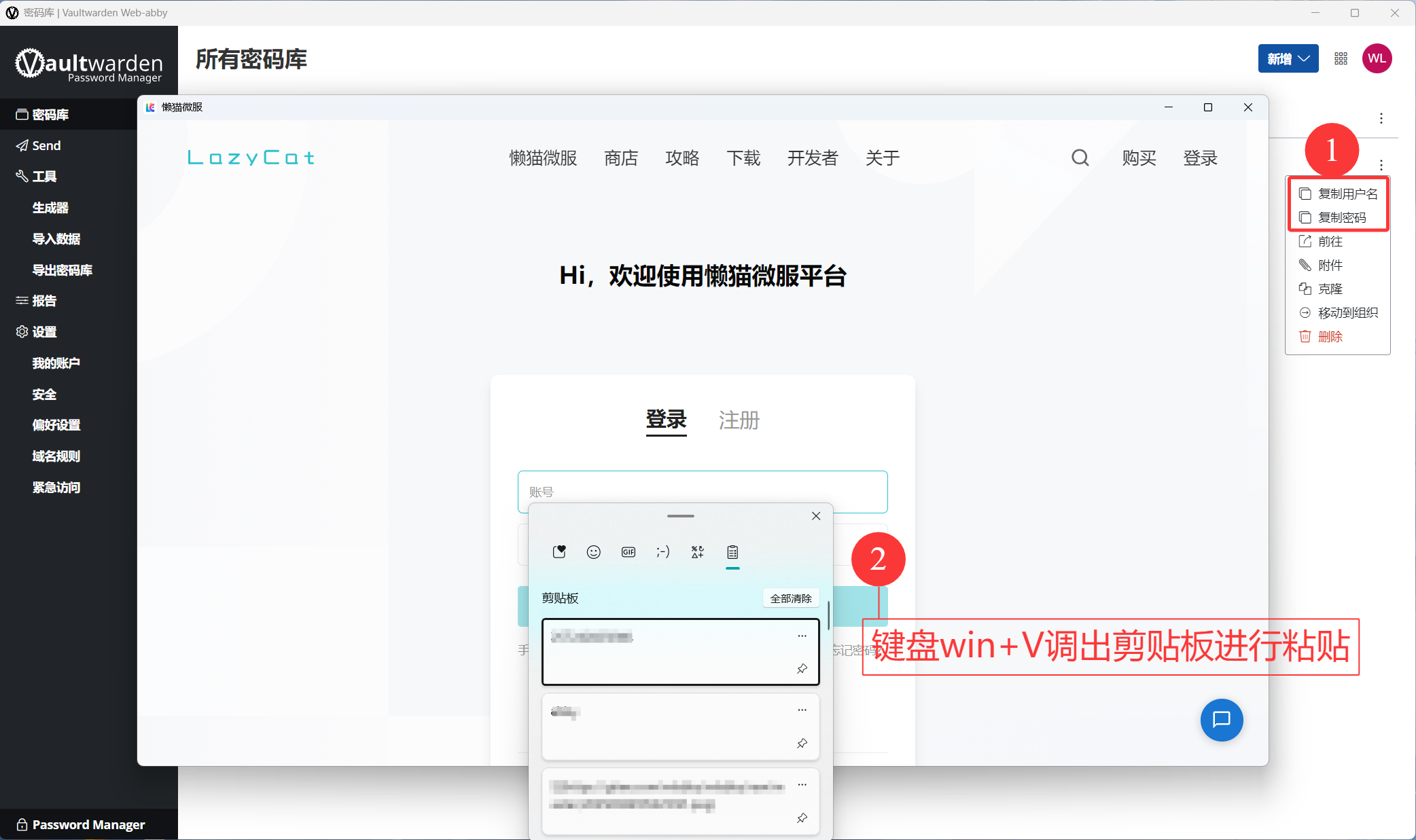This screenshot has width=1416, height=840.
Task: Open more options for first clipboard entry
Action: [x=802, y=636]
